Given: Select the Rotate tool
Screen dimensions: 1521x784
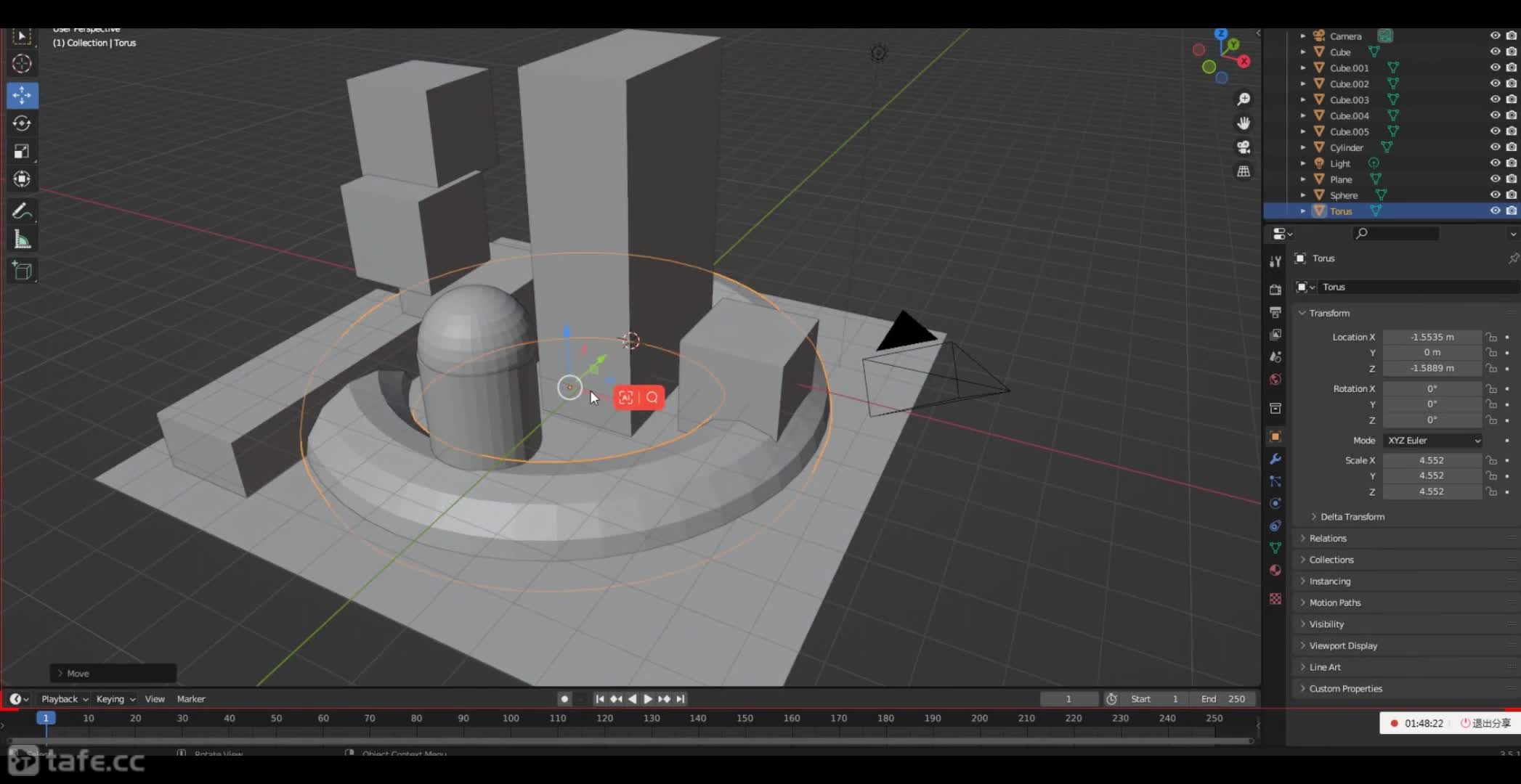Looking at the screenshot, I should coord(22,123).
